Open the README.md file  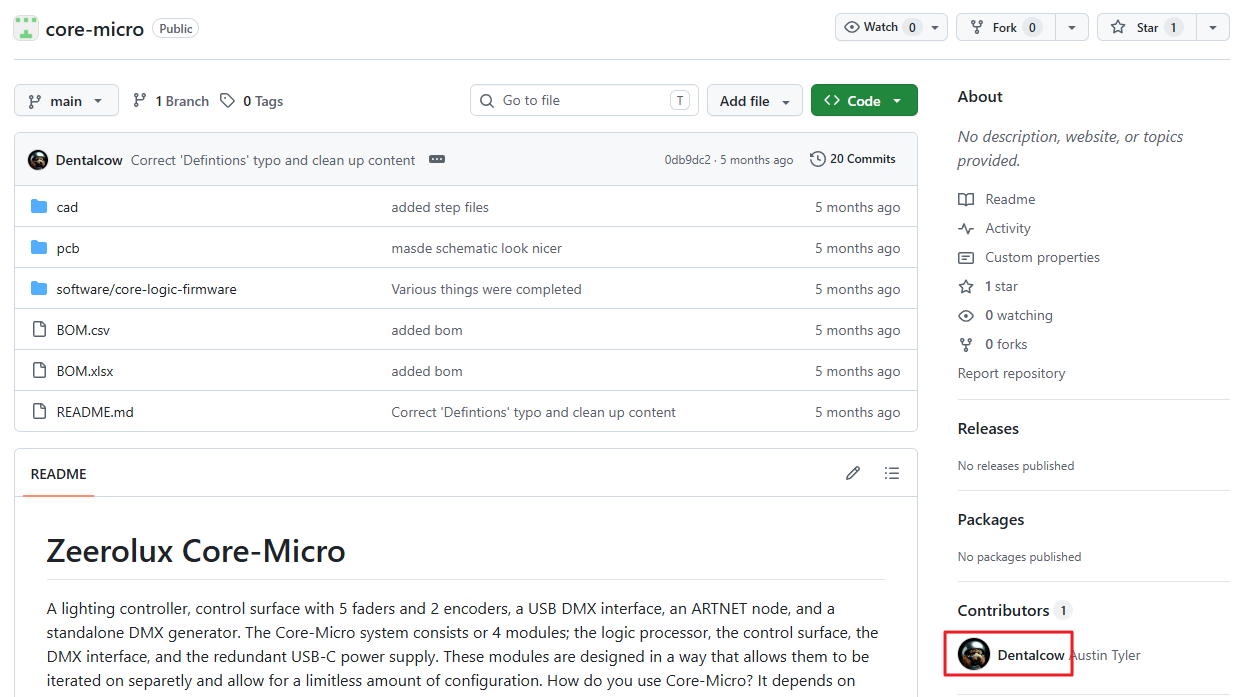coord(95,412)
